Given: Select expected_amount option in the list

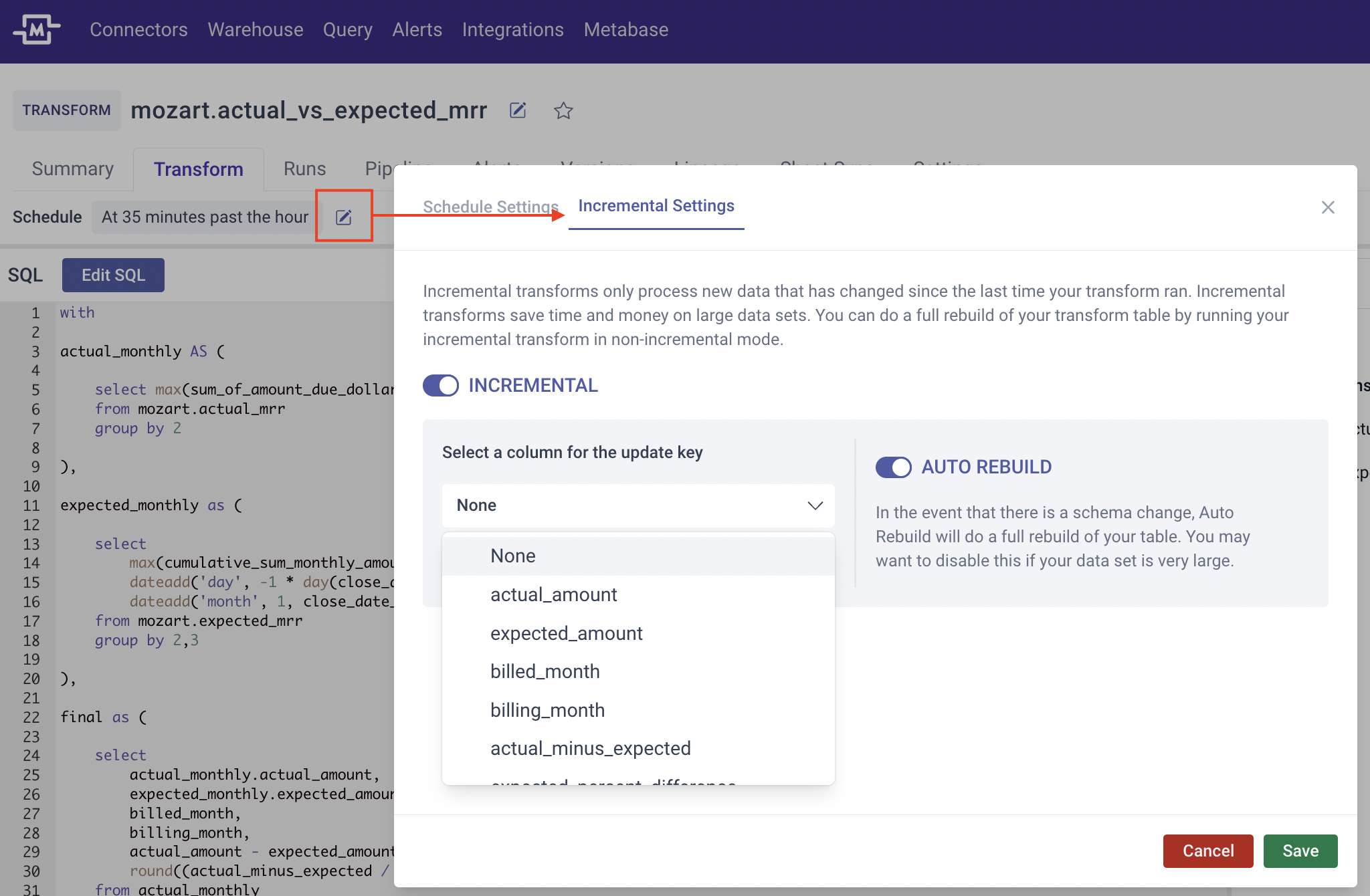Looking at the screenshot, I should click(x=566, y=633).
